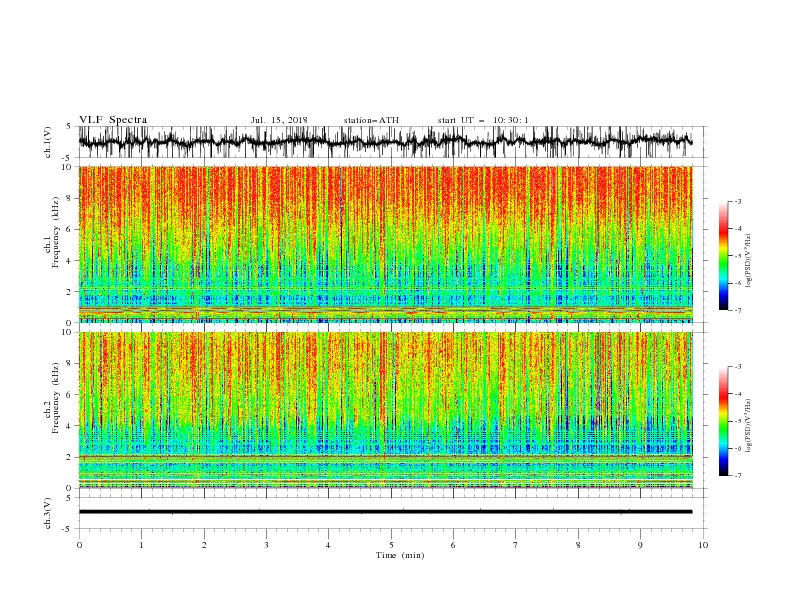Viewport: 792px width, 612px height.
Task: Click the "station=ATH" header label
Action: 371,120
